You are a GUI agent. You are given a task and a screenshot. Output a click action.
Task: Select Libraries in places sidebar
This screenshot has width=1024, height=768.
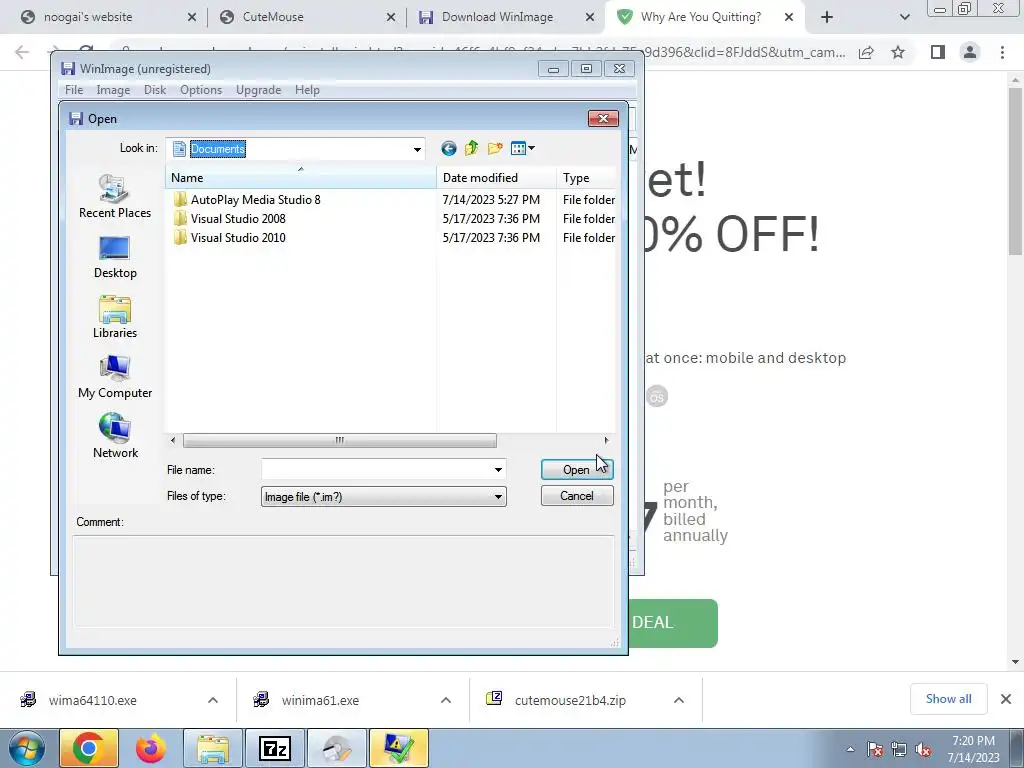point(115,317)
